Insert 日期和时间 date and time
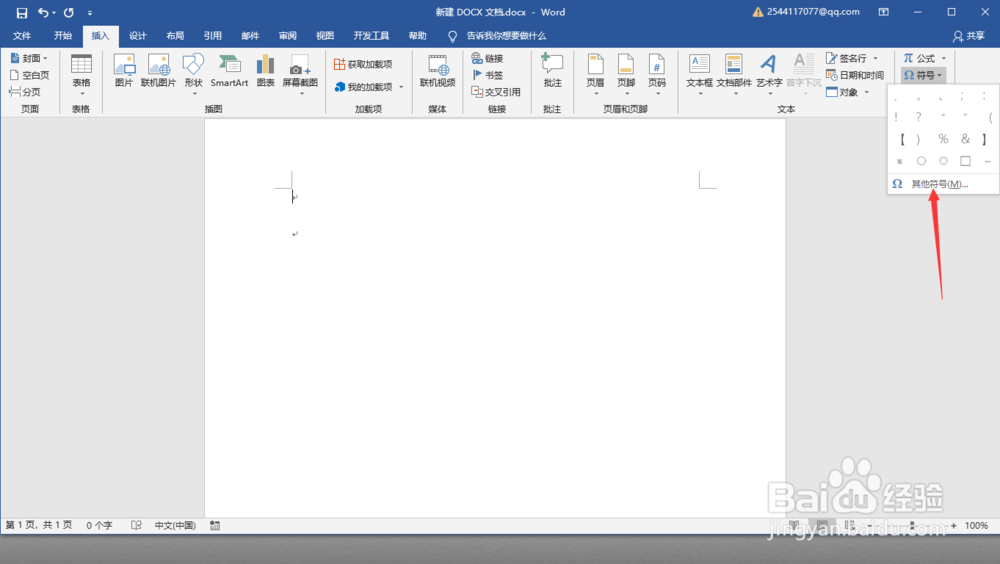Screen dimensions: 1000x564 (855, 75)
